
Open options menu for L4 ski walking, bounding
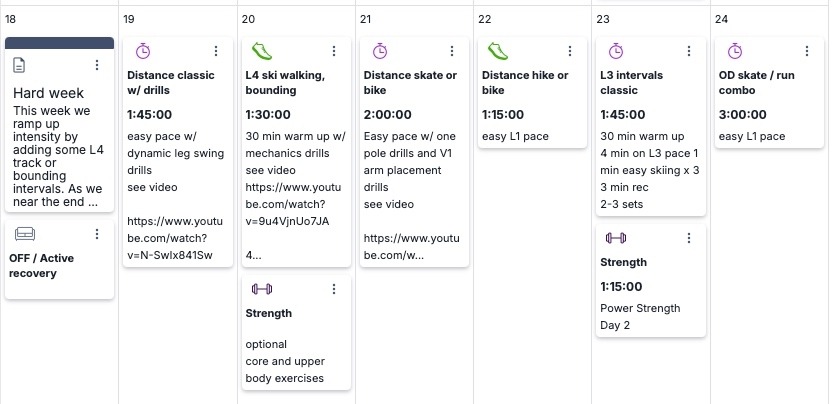[334, 51]
